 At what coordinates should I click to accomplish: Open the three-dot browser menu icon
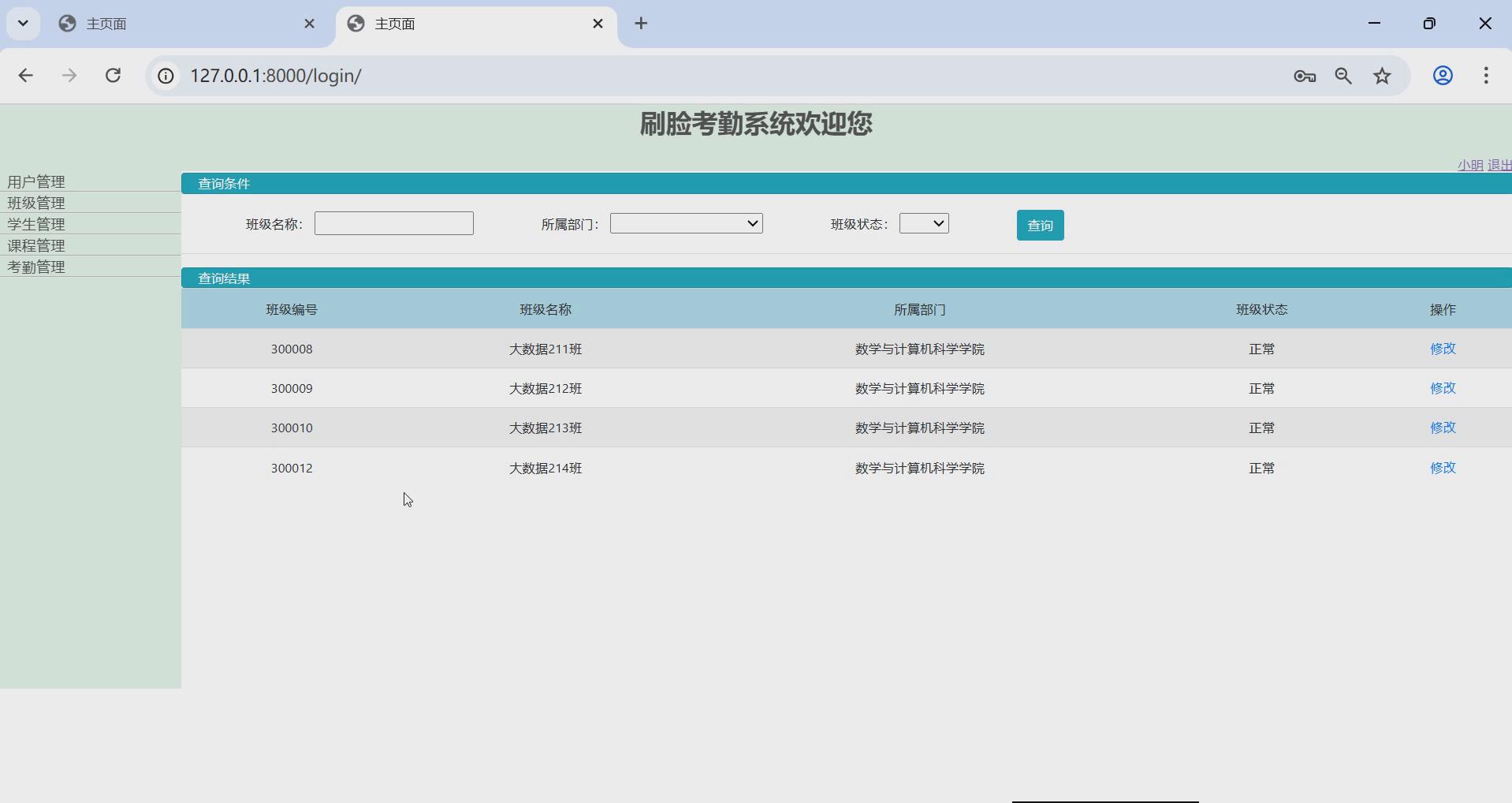[x=1486, y=76]
